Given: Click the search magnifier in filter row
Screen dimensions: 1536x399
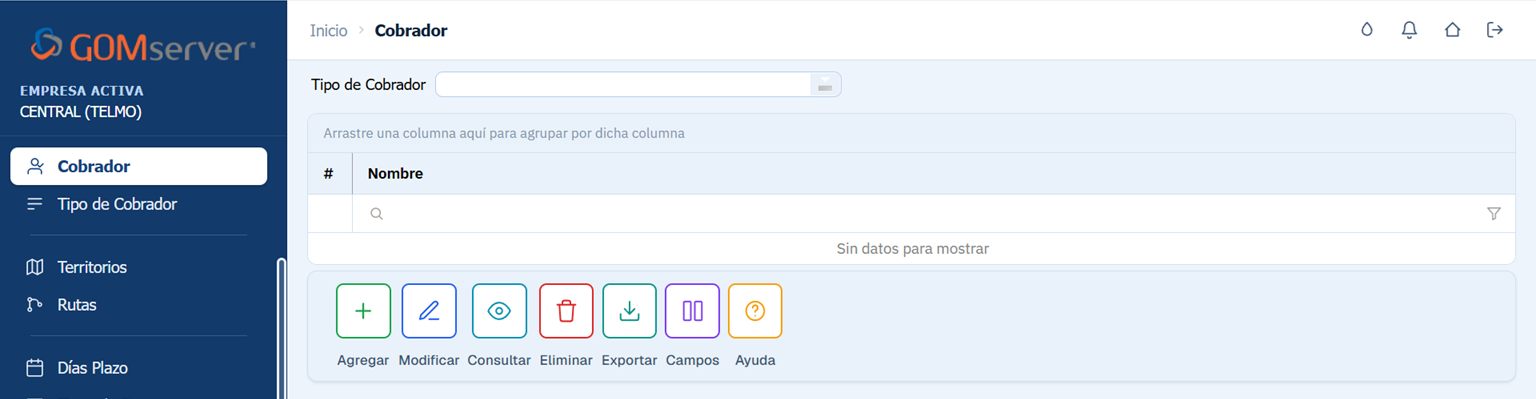Looking at the screenshot, I should pos(377,213).
